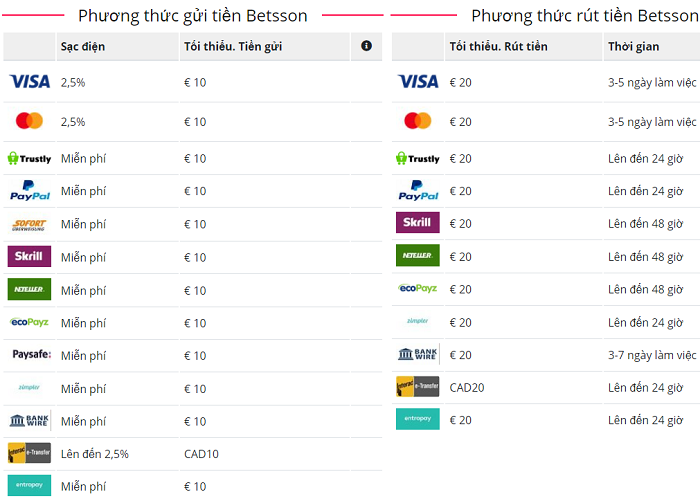Click the ecoPayz logo in deposit methods
This screenshot has height=501, width=700.
click(29, 322)
